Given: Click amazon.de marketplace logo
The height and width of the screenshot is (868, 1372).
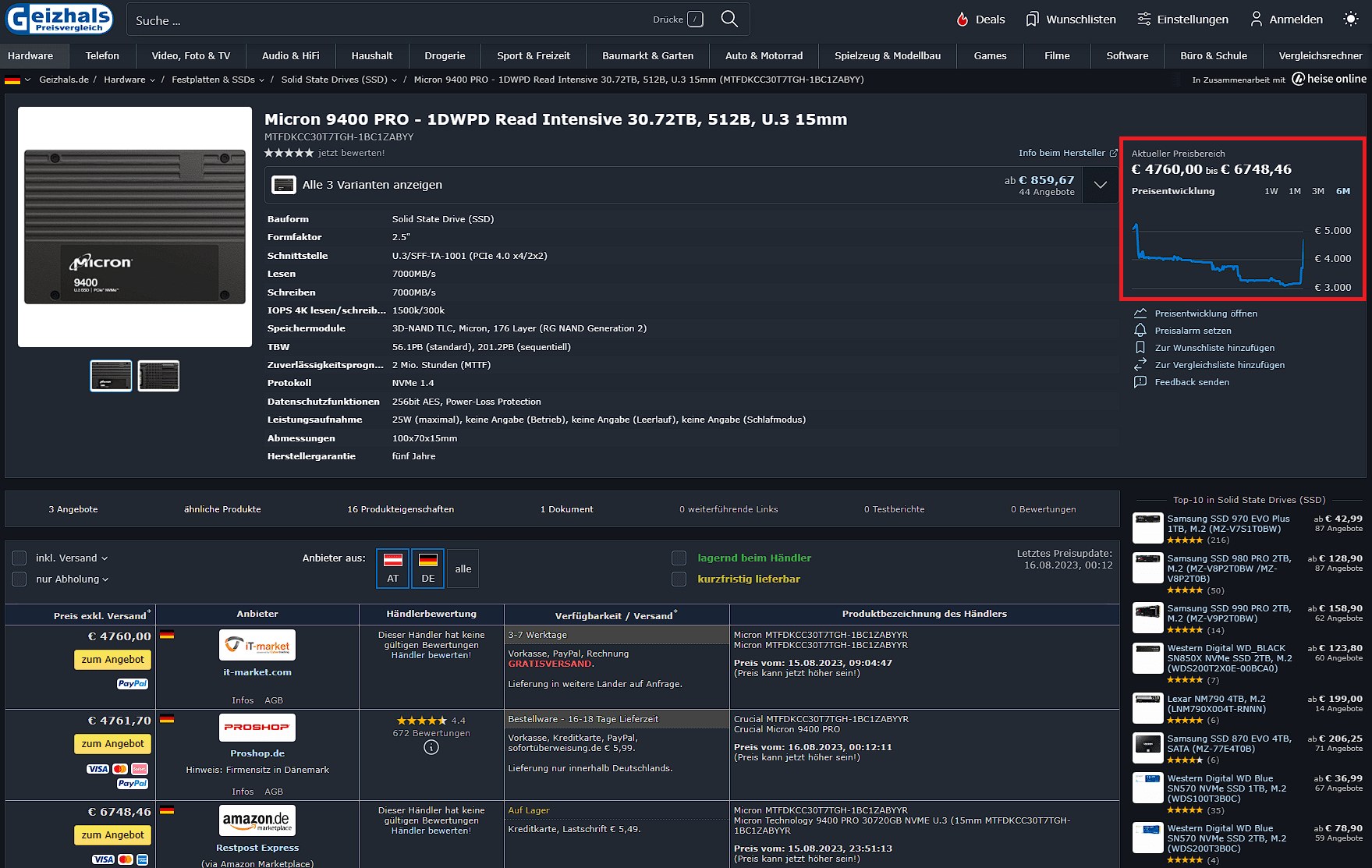Looking at the screenshot, I should click(257, 820).
